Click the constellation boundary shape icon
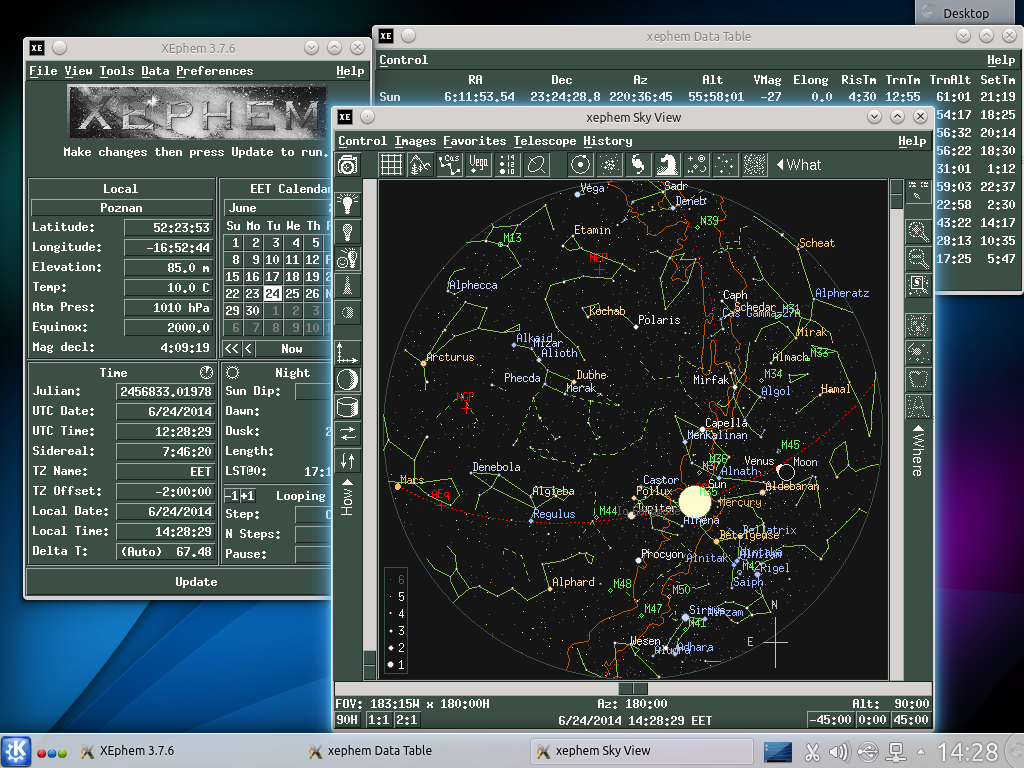 point(918,379)
